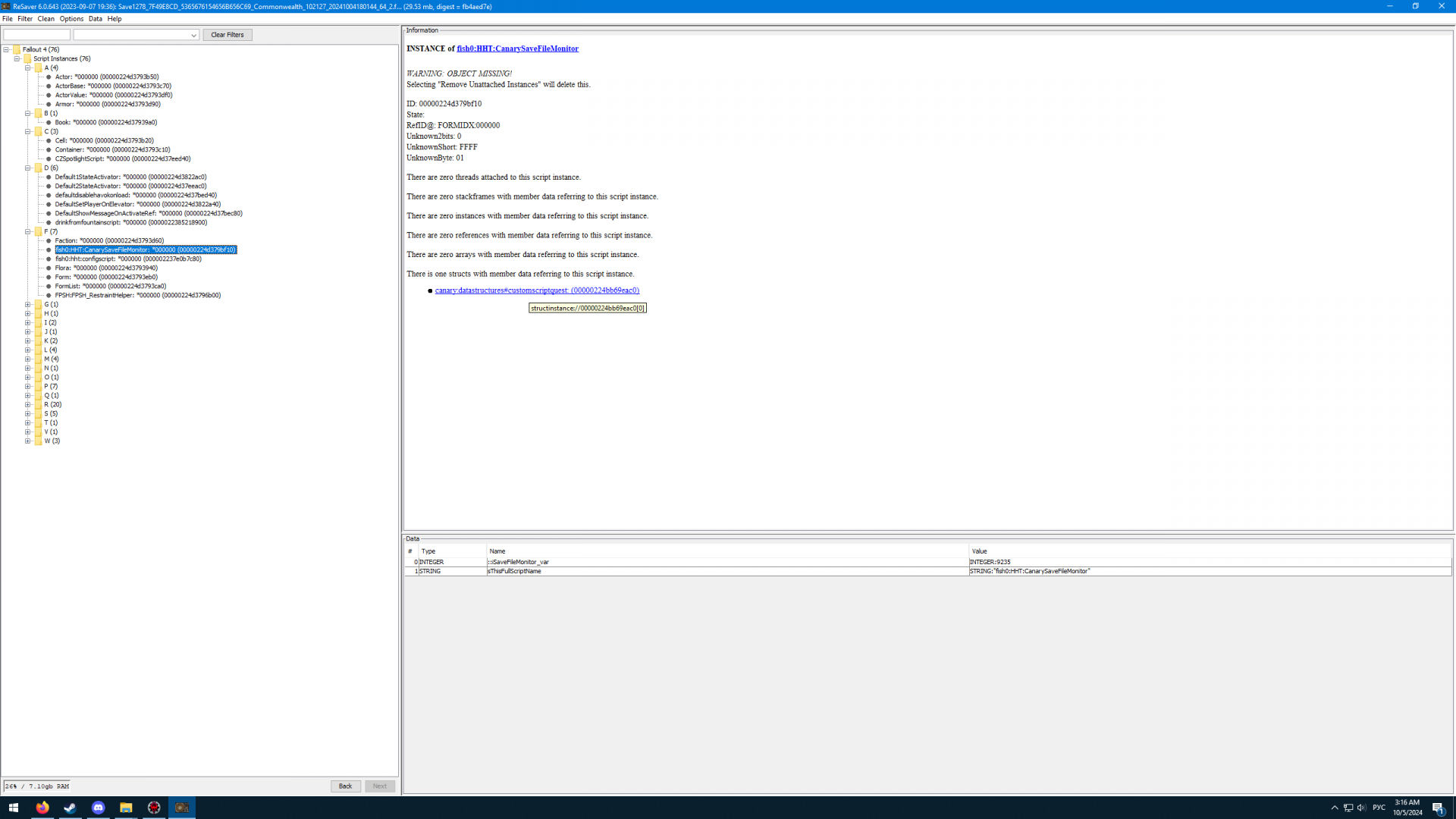Open the canary:datastructures#customscriptquest struct link
This screenshot has height=819, width=1456.
click(x=537, y=290)
